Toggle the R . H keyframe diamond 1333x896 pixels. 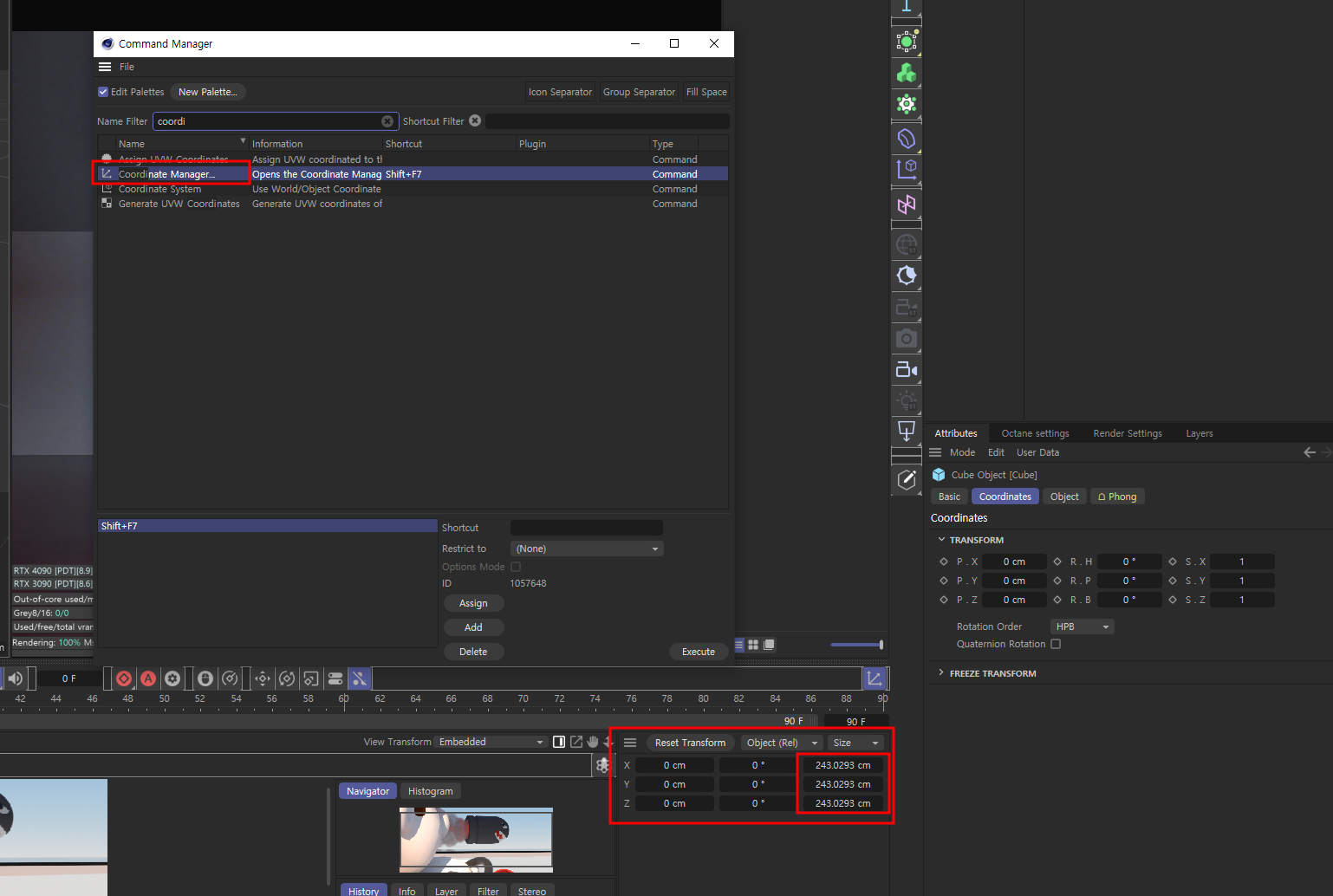coord(1057,562)
